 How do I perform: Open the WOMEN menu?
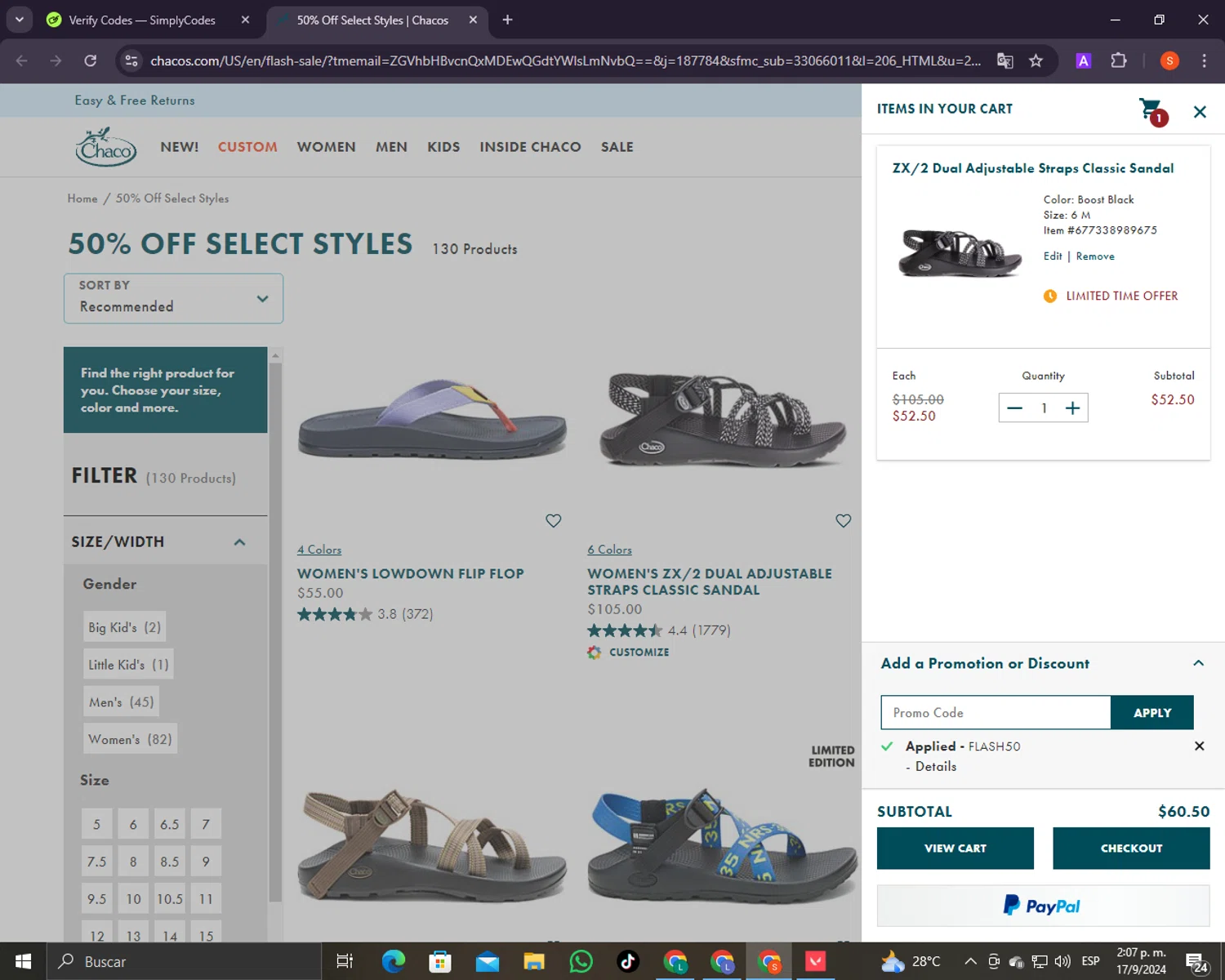coord(327,147)
